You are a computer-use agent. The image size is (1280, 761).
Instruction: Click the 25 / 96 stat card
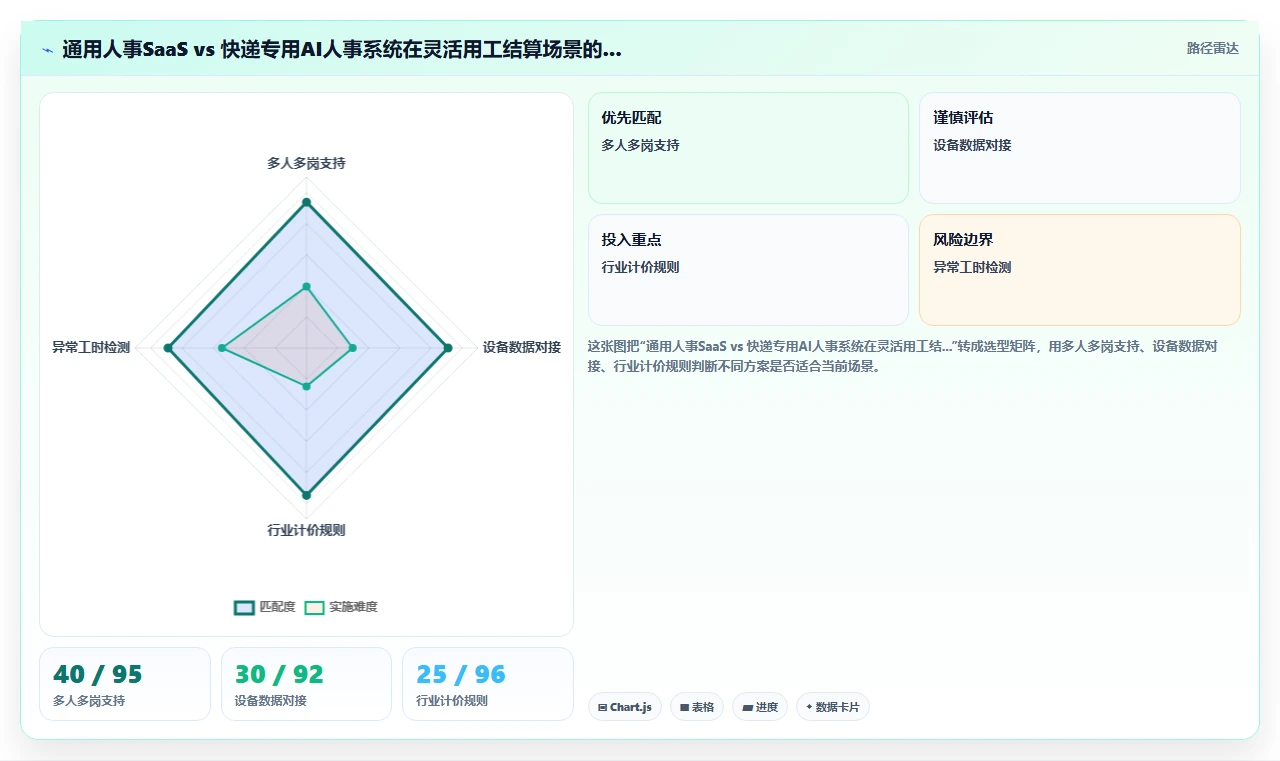pos(488,684)
